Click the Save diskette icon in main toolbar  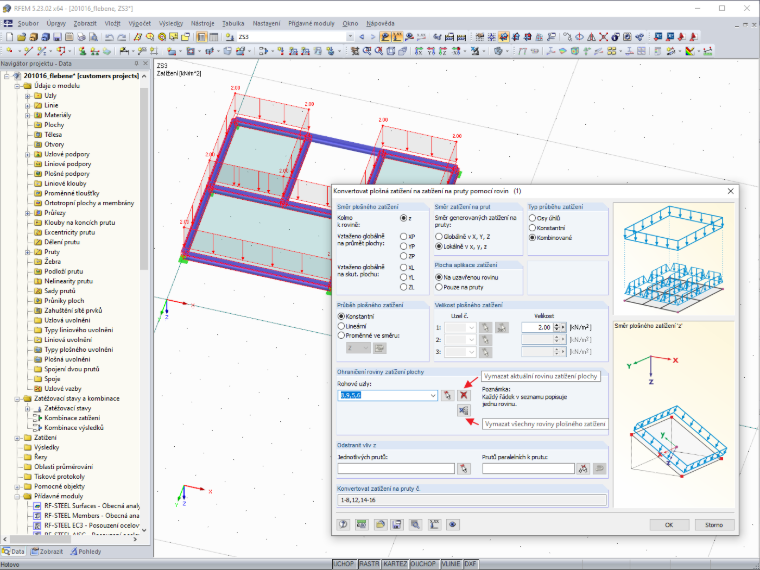tap(57, 37)
